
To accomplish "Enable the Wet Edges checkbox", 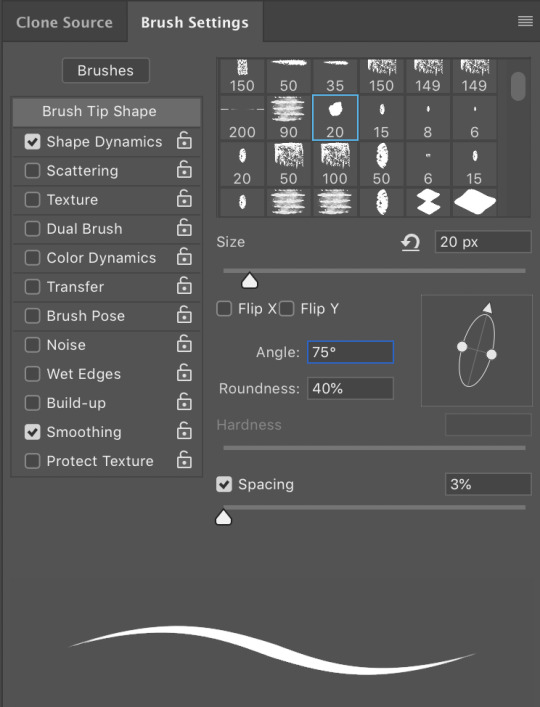I will 32,374.
